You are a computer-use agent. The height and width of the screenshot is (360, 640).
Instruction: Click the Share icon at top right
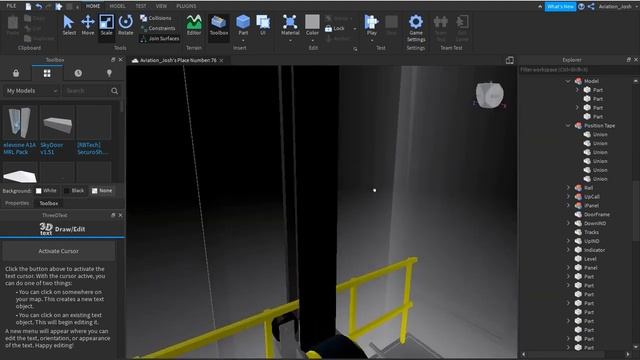coord(591,7)
